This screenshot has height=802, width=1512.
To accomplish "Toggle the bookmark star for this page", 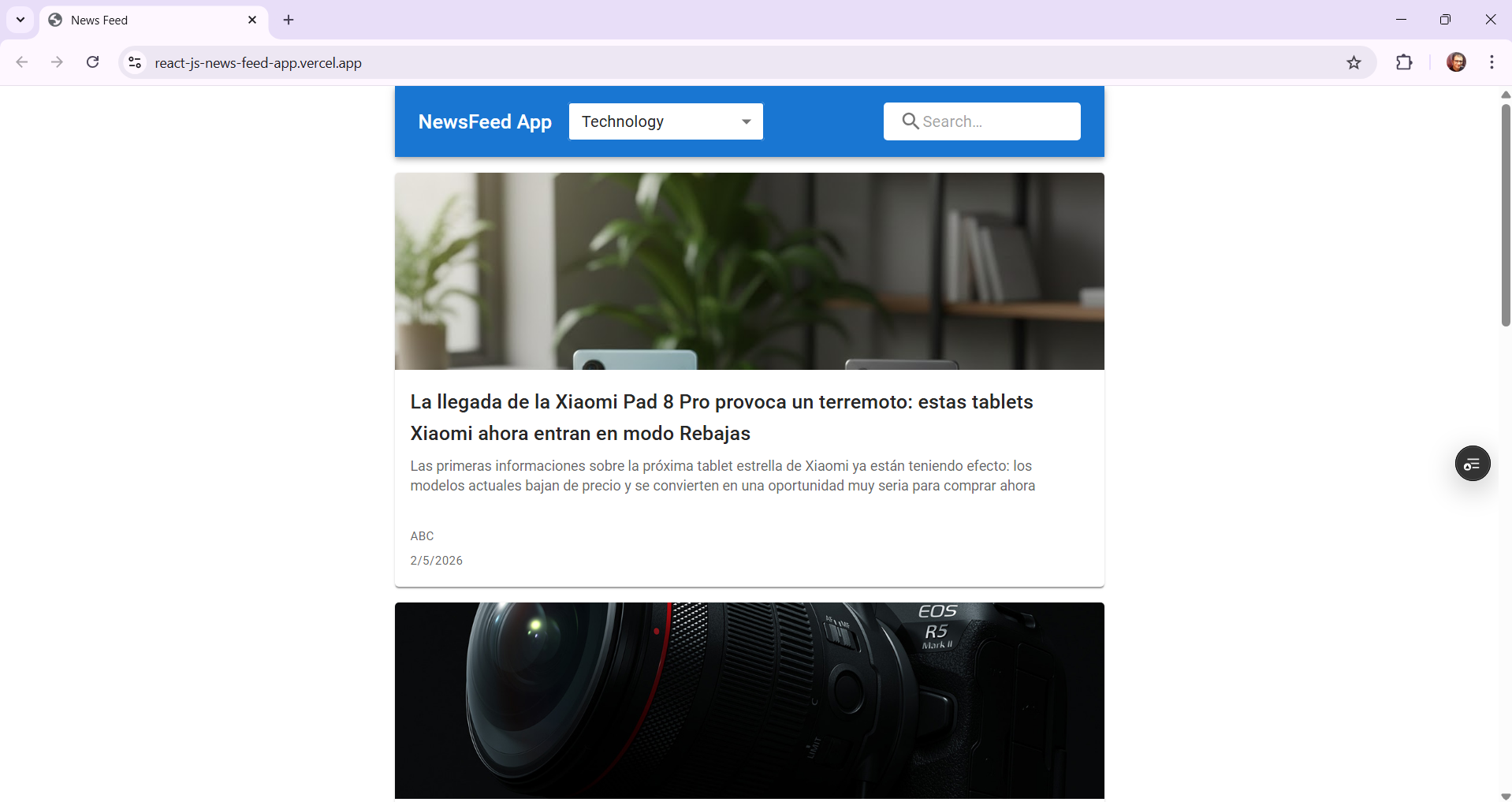I will (1354, 62).
